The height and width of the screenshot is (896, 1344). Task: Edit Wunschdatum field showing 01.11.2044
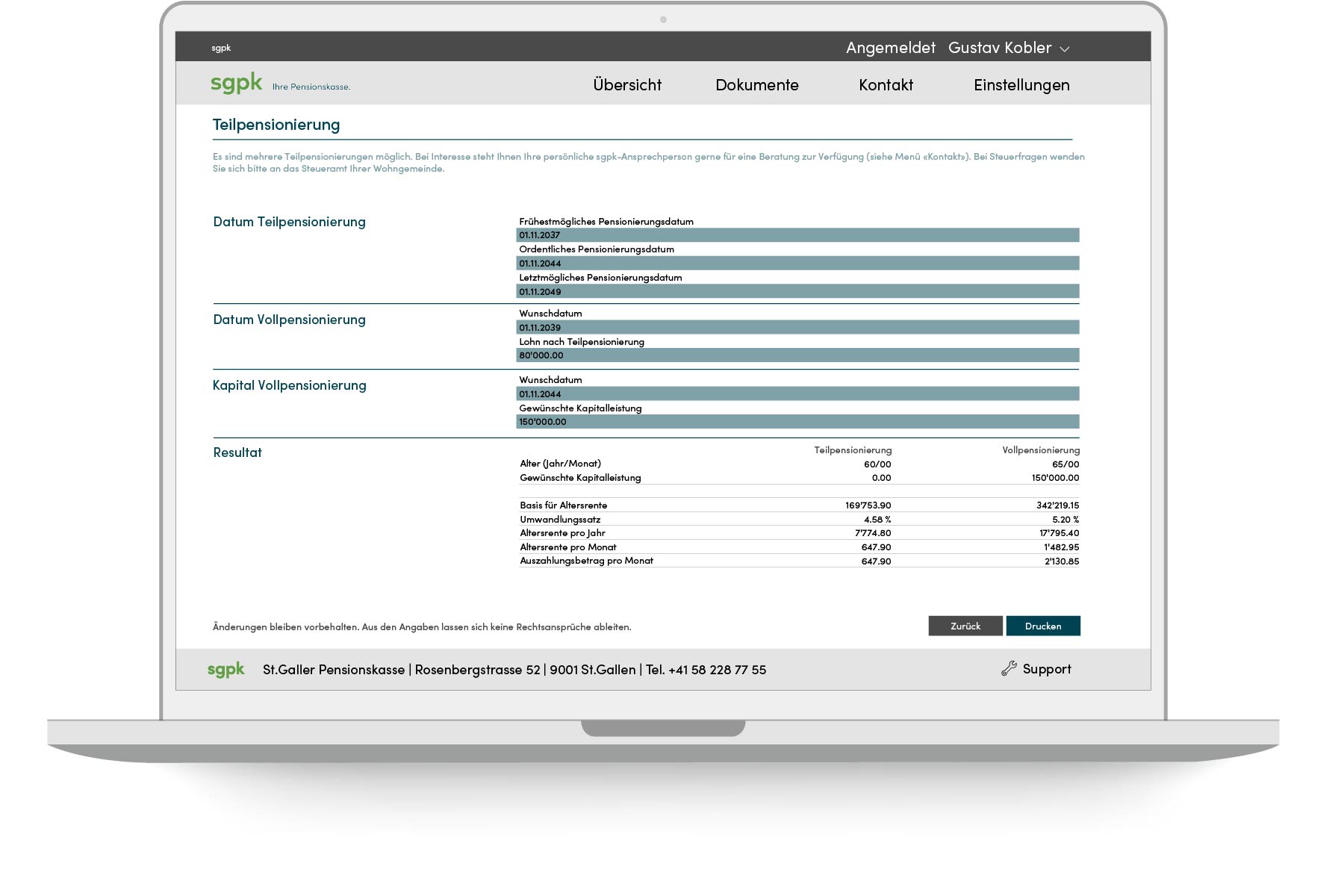tap(797, 394)
